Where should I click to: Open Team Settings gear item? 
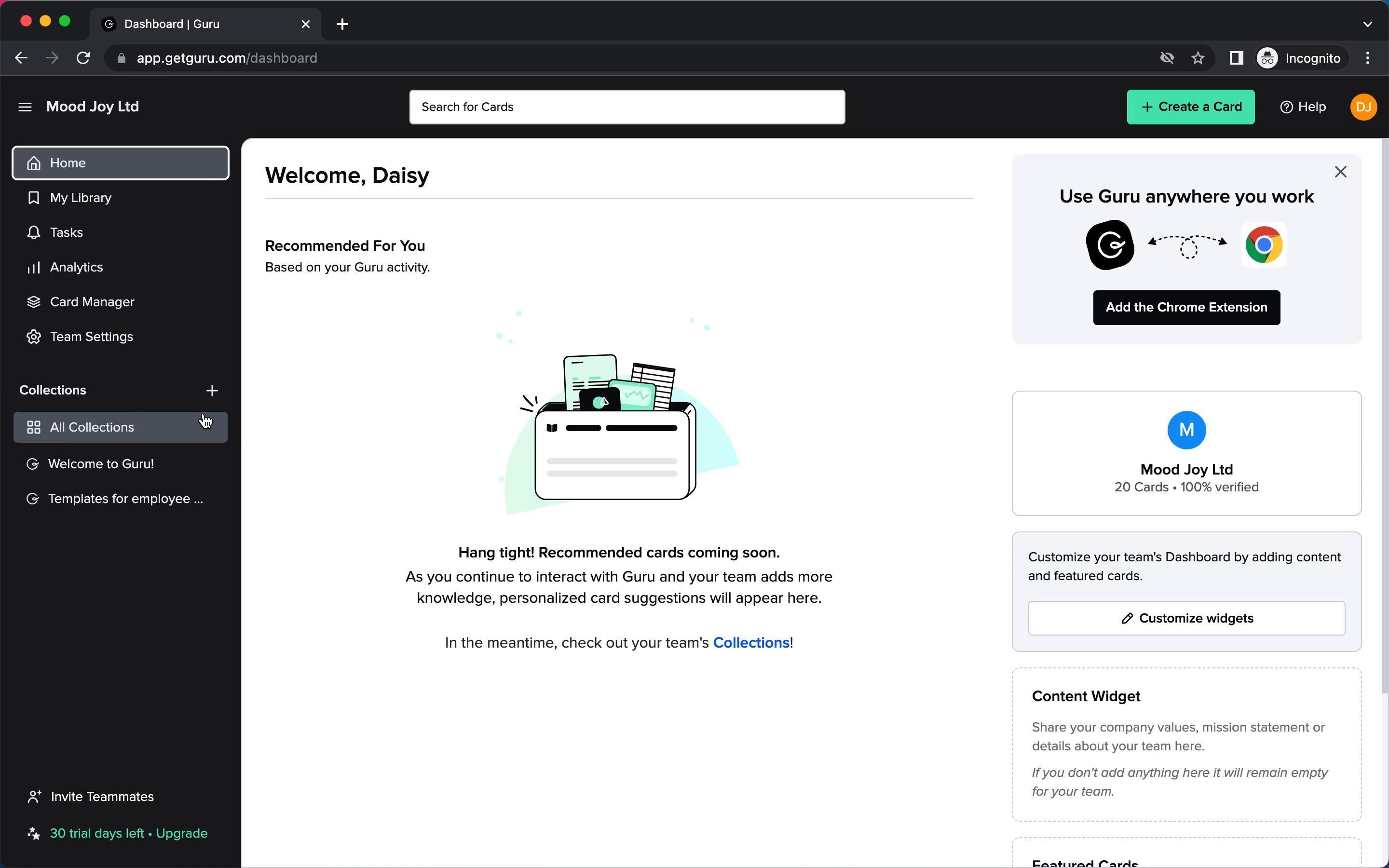[x=91, y=337]
